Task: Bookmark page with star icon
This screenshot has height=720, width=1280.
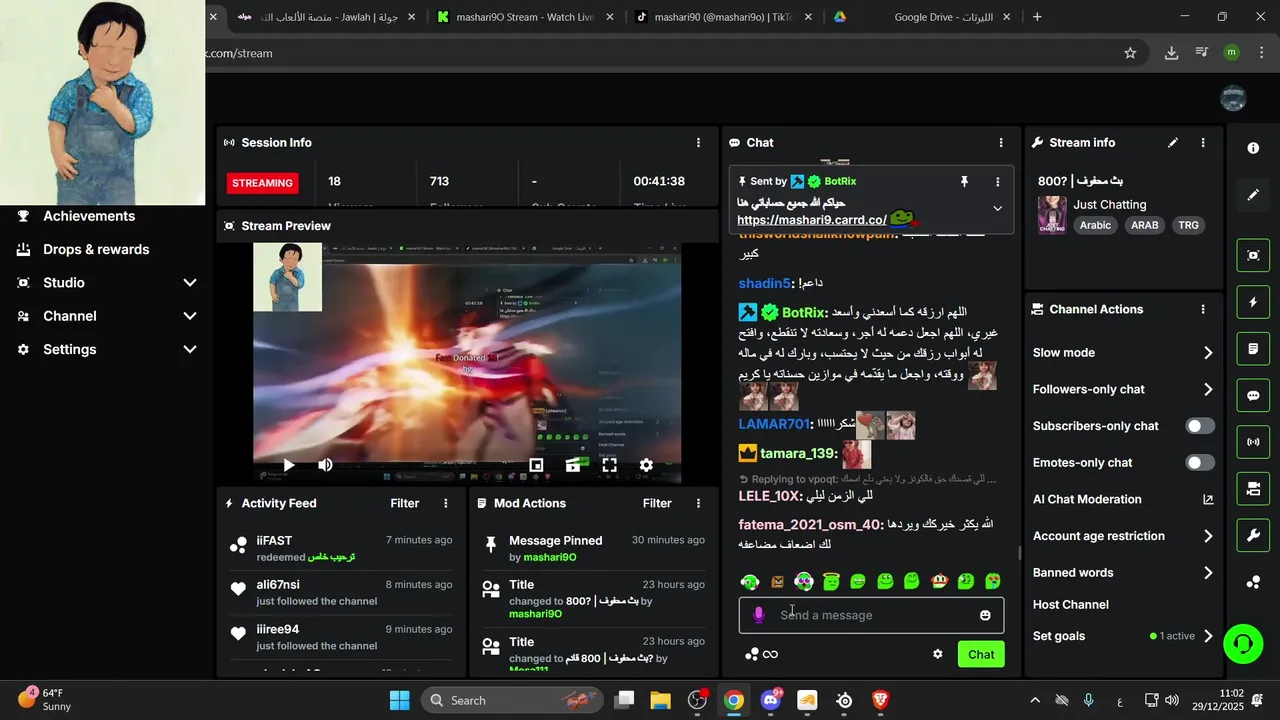Action: click(x=1130, y=53)
